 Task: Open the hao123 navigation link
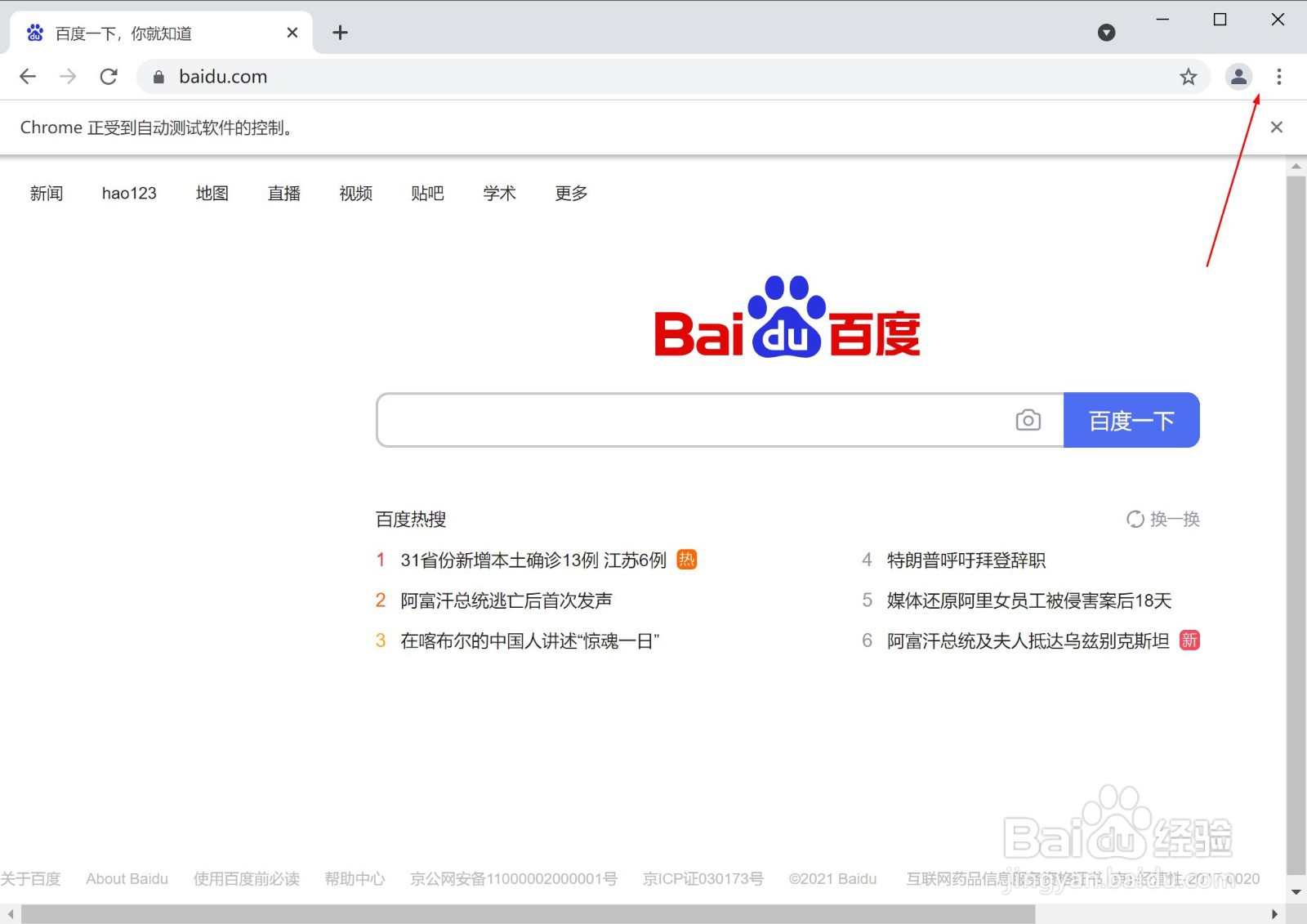pos(129,194)
